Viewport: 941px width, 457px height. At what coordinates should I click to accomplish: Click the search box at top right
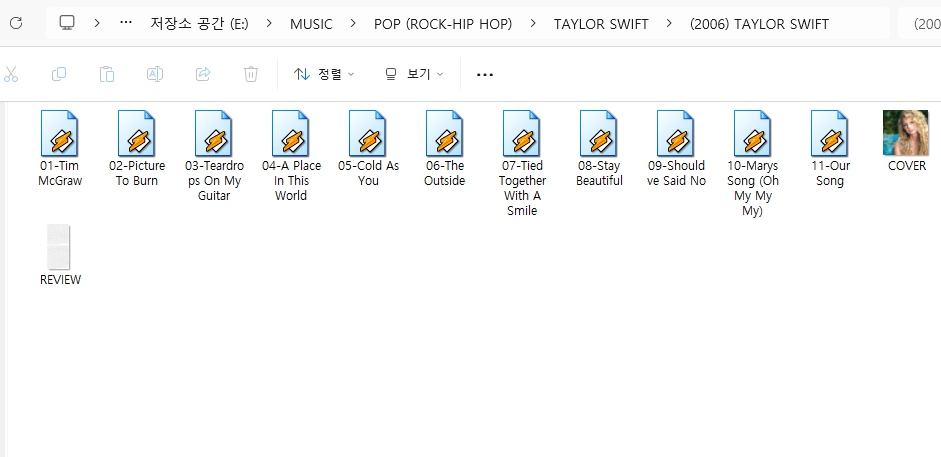[918, 23]
